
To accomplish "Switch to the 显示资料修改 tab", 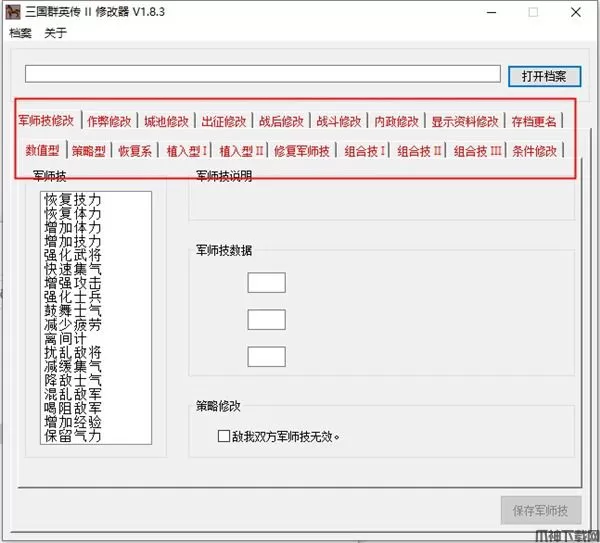I will click(465, 122).
